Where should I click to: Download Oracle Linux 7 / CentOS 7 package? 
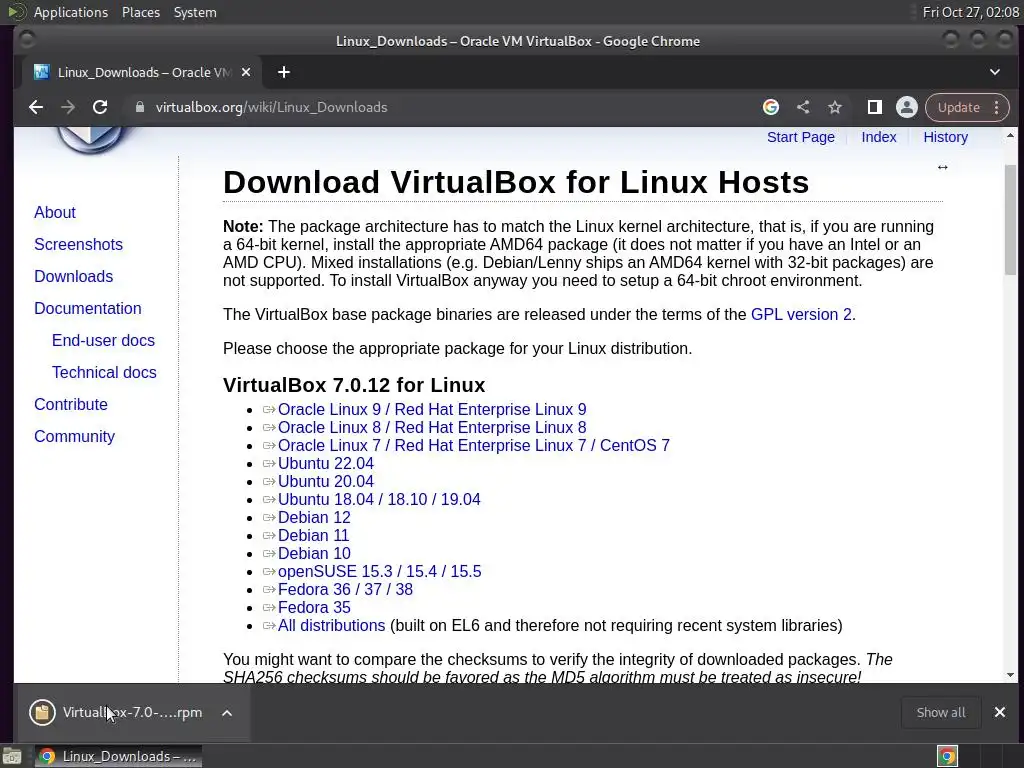(x=473, y=445)
